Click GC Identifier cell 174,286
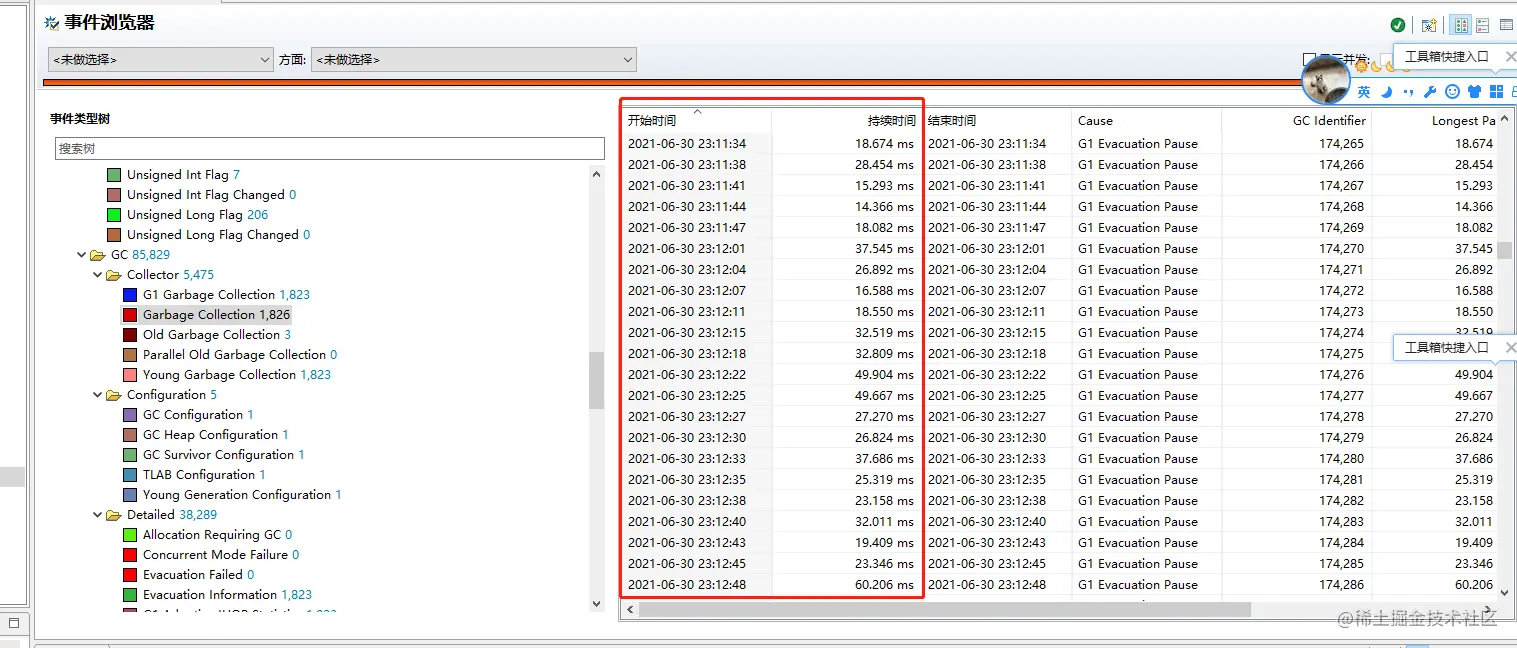The width and height of the screenshot is (1517, 648). click(1296, 585)
